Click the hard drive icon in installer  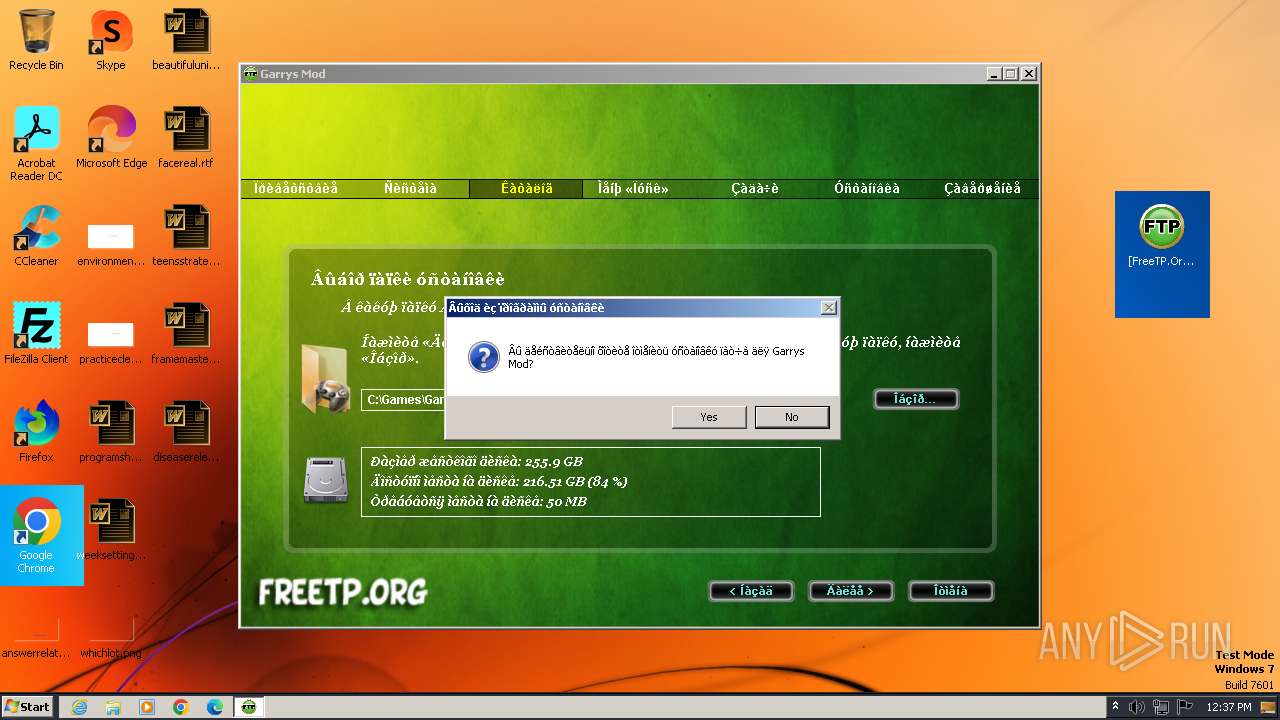pos(326,480)
